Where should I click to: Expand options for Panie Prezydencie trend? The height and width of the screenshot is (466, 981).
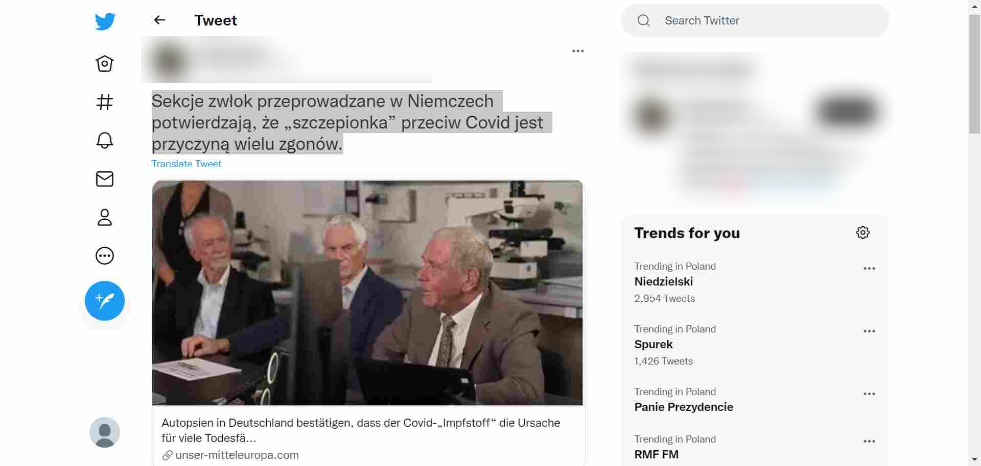[x=869, y=393]
